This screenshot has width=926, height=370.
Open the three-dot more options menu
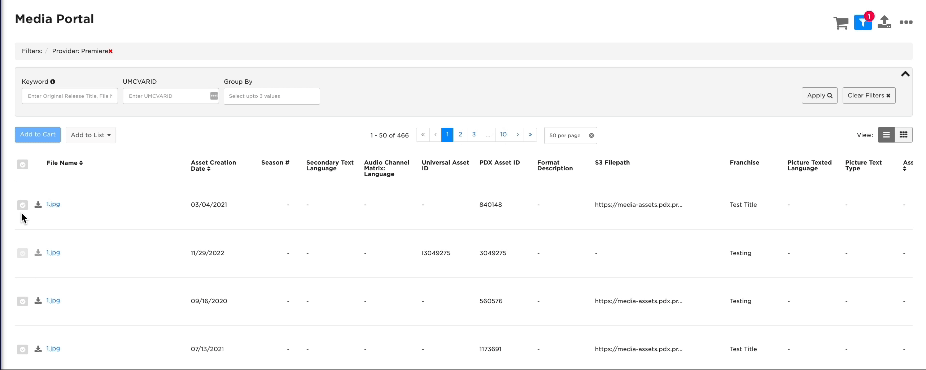coord(906,22)
